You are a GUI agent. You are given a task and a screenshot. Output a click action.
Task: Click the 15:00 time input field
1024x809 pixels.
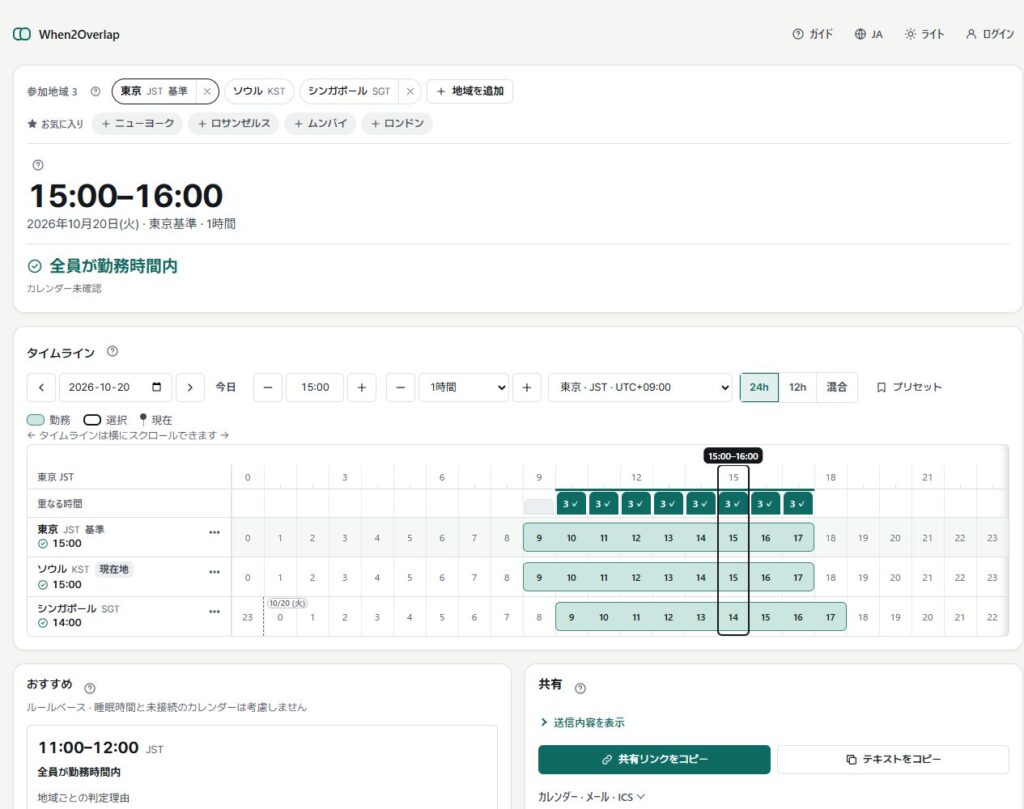[x=315, y=387]
